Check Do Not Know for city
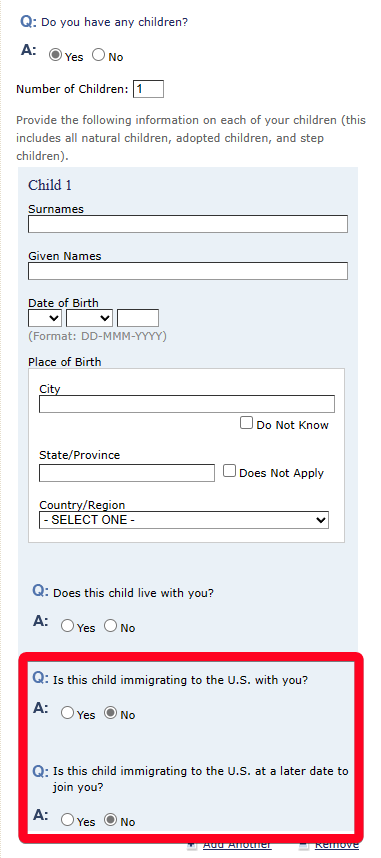Image resolution: width=381 pixels, height=858 pixels. tap(246, 423)
